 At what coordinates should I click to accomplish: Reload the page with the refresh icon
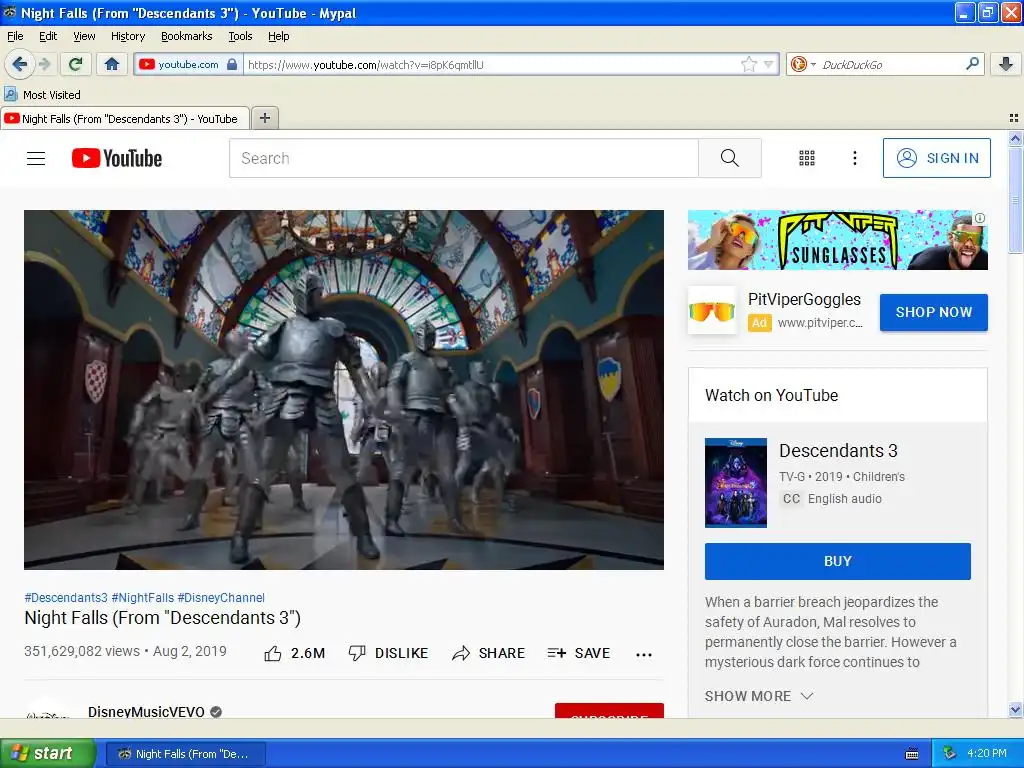(76, 64)
